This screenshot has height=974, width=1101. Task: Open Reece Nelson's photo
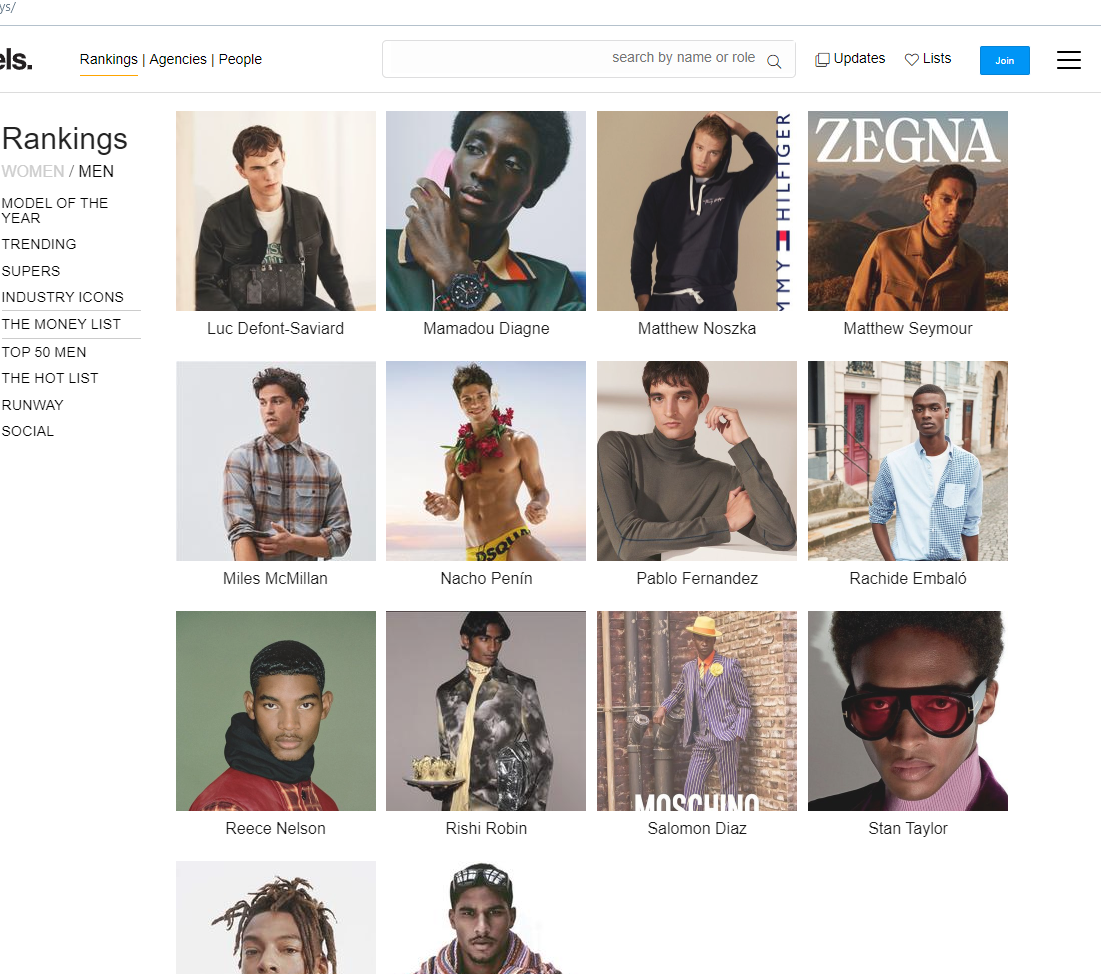coord(275,711)
